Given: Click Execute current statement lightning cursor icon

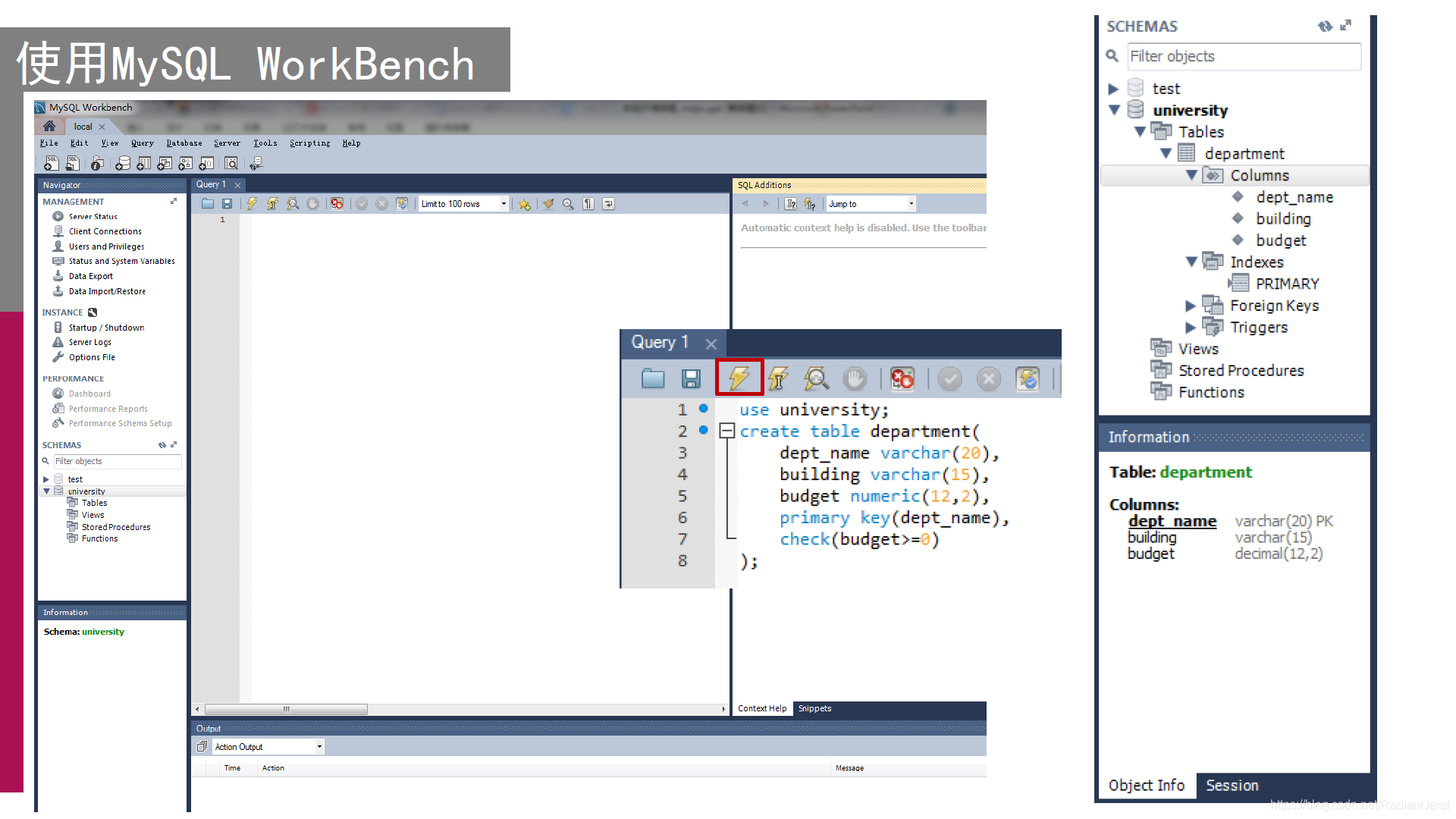Looking at the screenshot, I should pyautogui.click(x=778, y=378).
